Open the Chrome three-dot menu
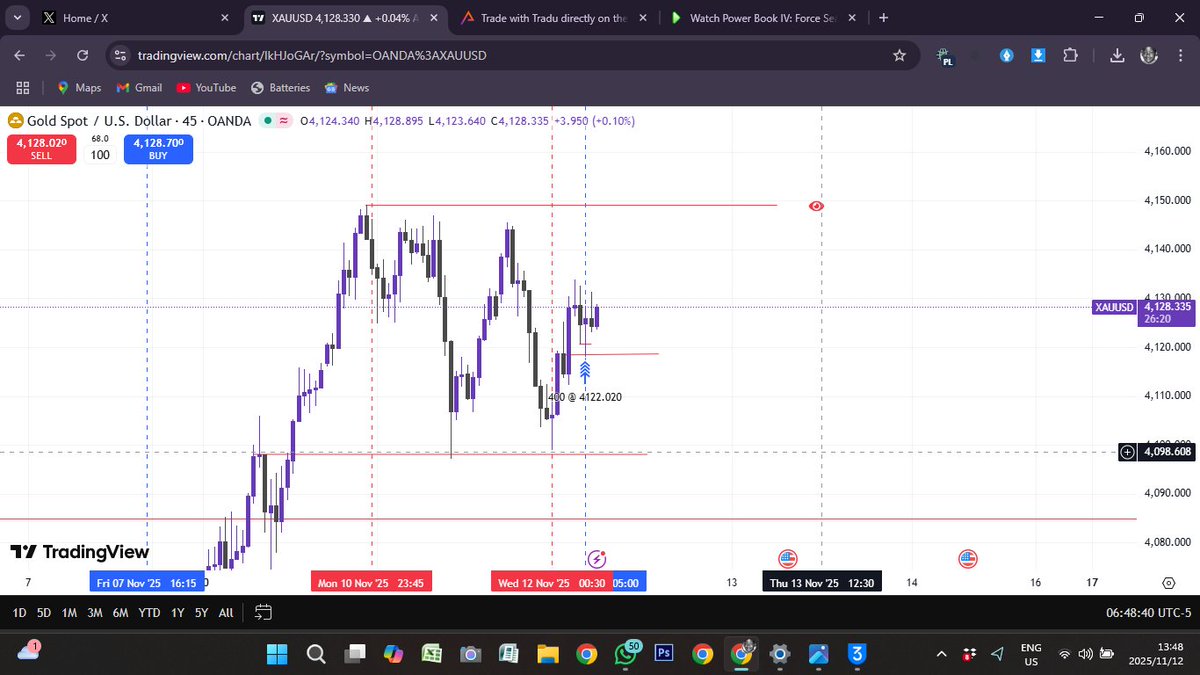The width and height of the screenshot is (1200, 675). (1181, 56)
